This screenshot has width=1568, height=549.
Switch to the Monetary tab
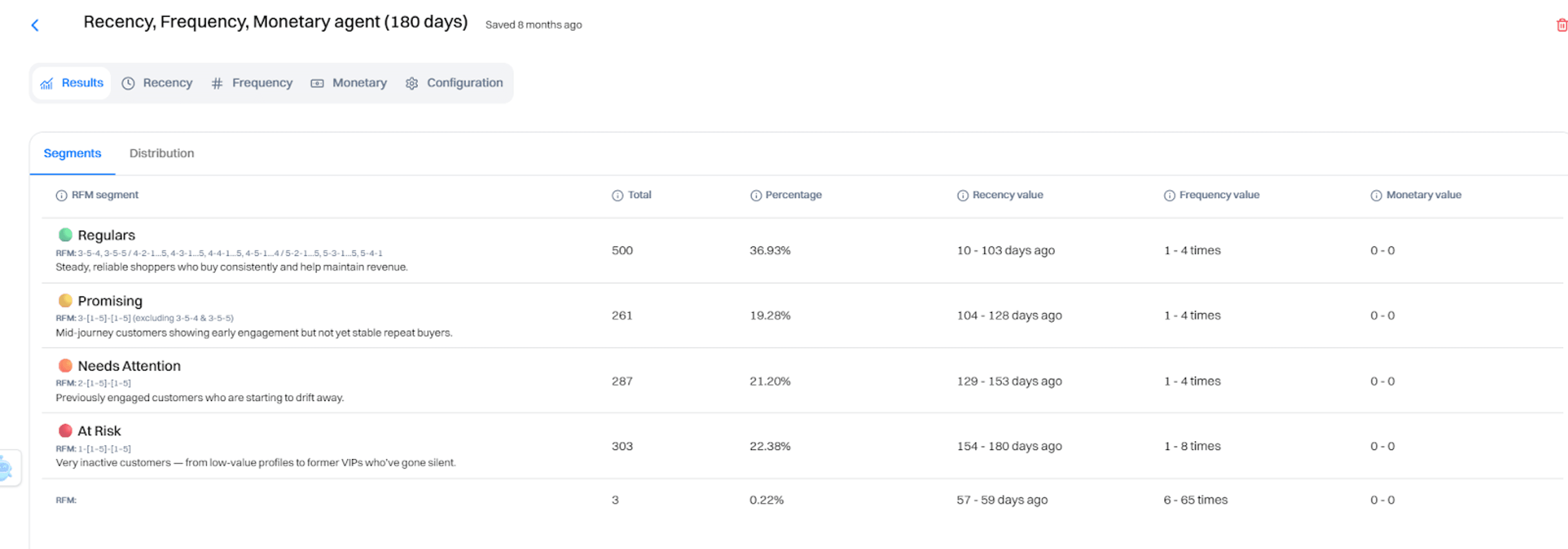click(359, 83)
